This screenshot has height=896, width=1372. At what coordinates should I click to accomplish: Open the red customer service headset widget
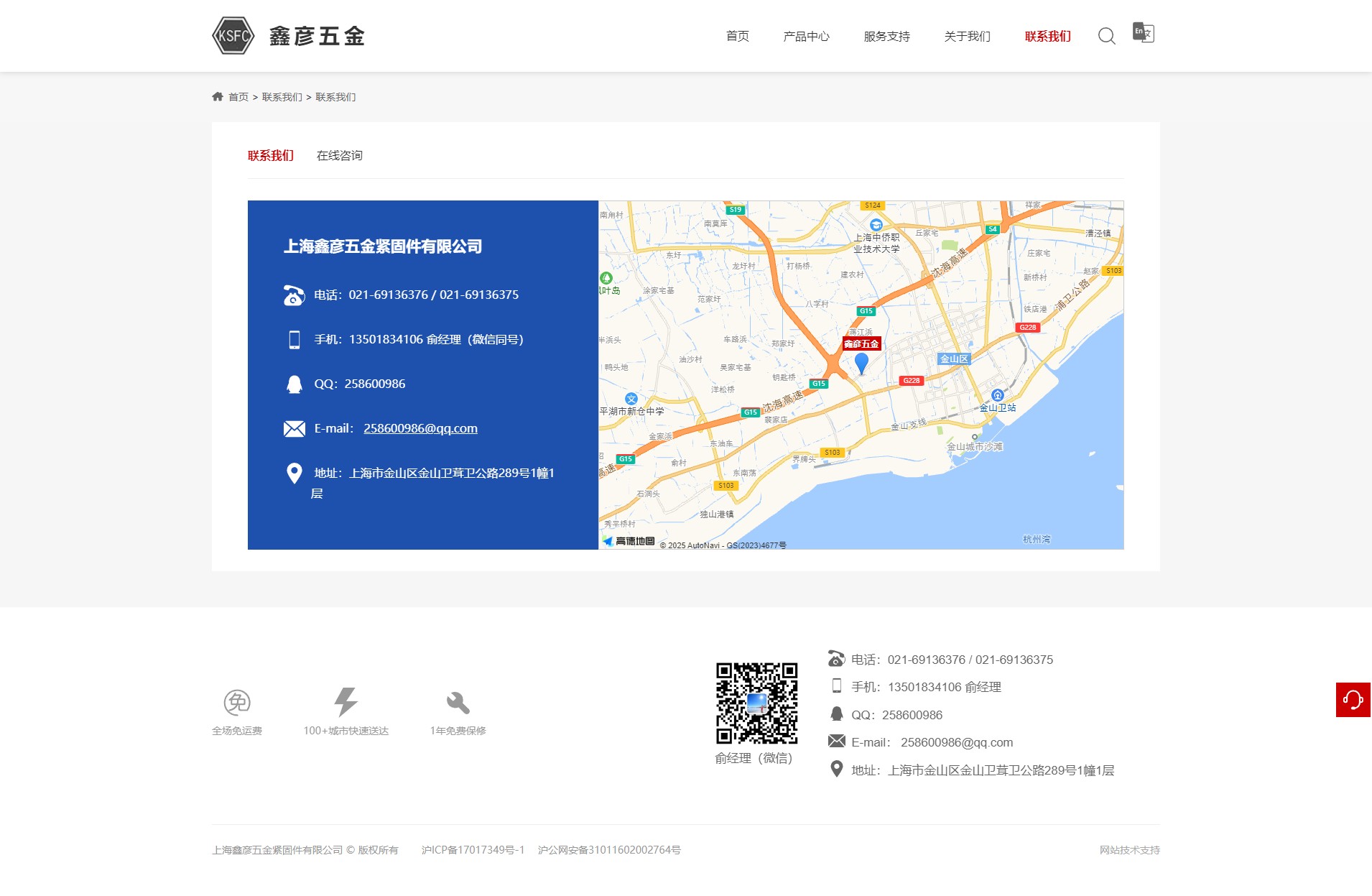click(1353, 699)
